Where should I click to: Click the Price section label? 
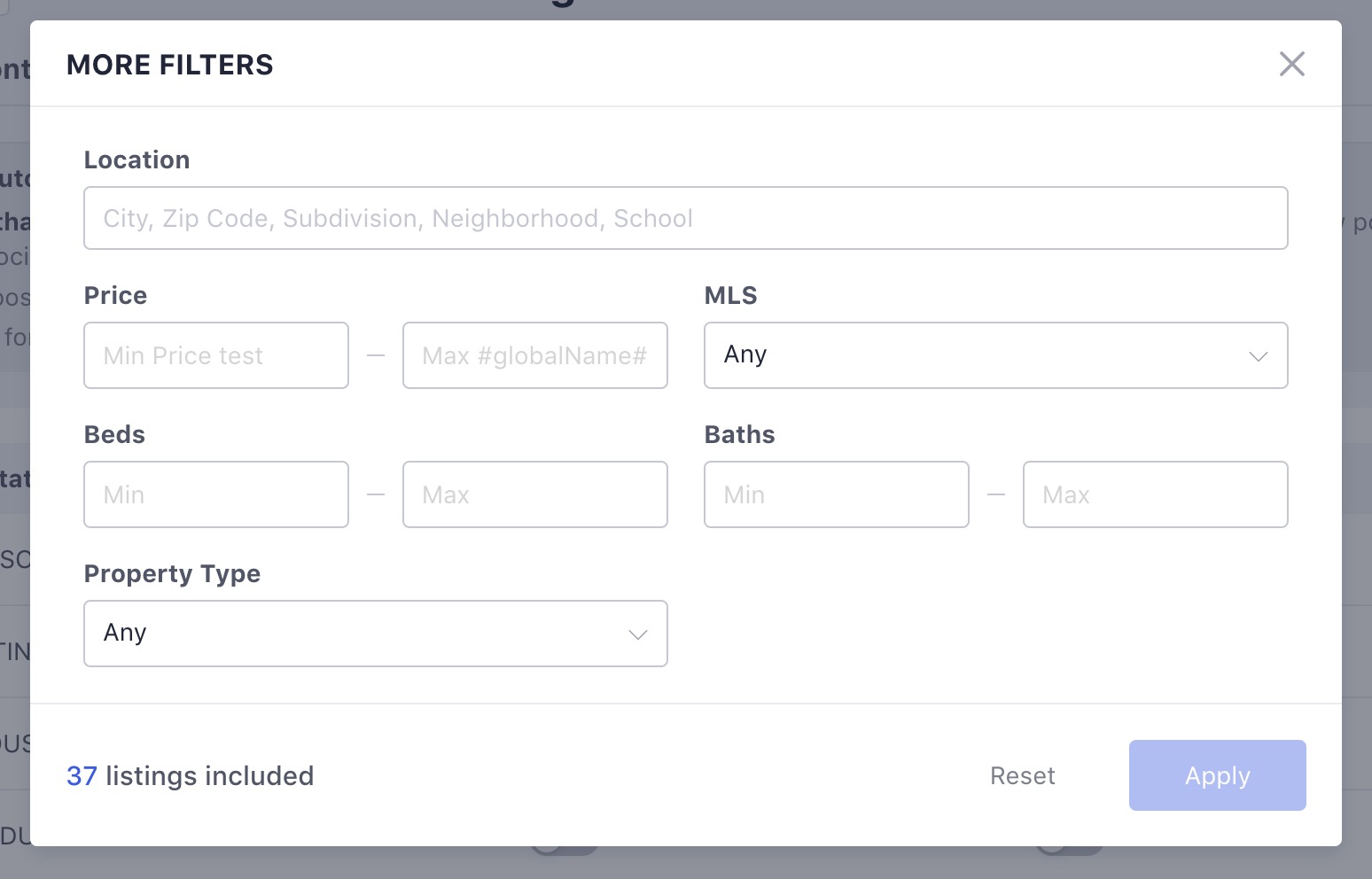(x=115, y=295)
